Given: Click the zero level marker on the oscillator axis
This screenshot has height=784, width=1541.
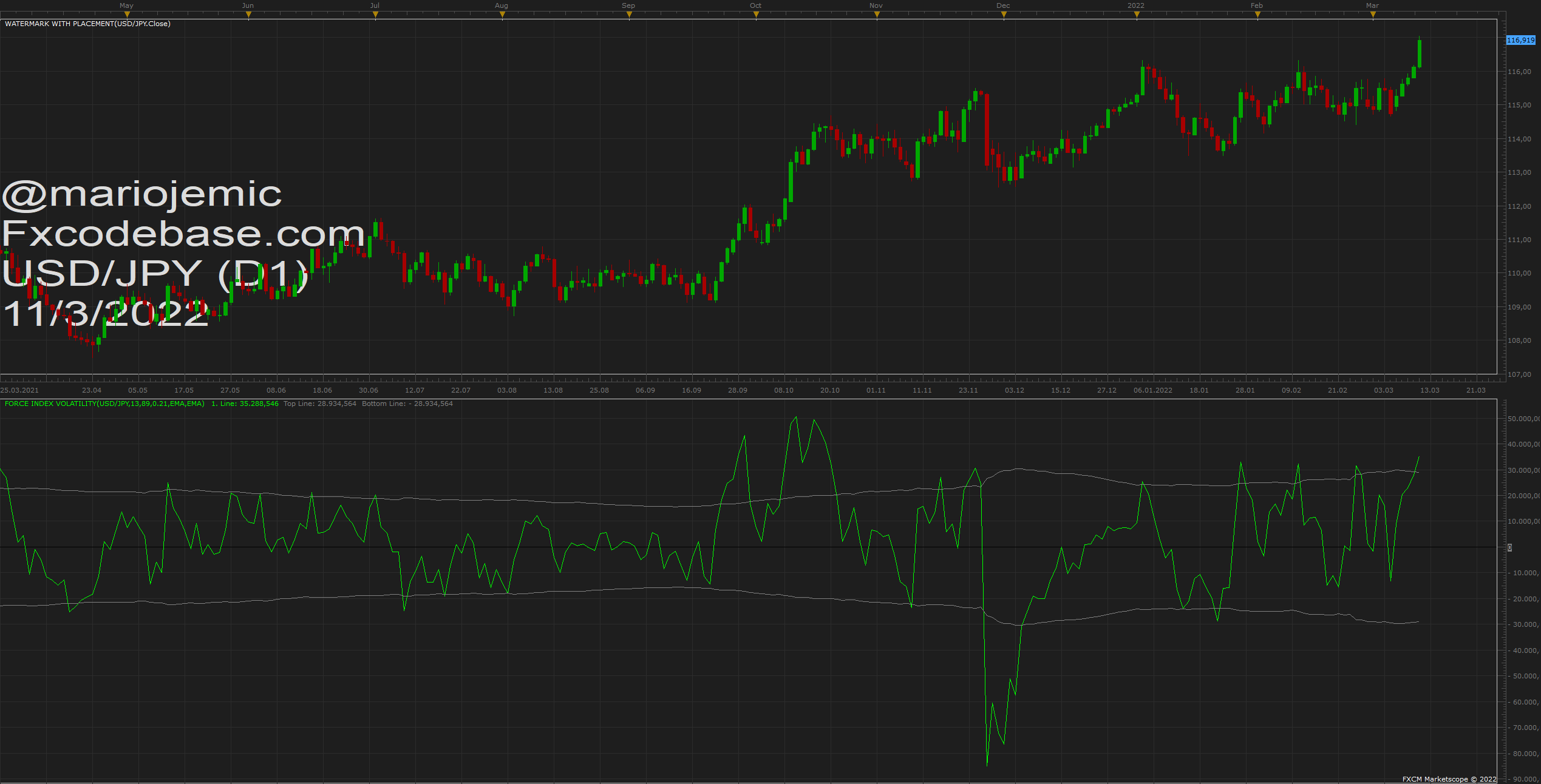Looking at the screenshot, I should pyautogui.click(x=1510, y=547).
